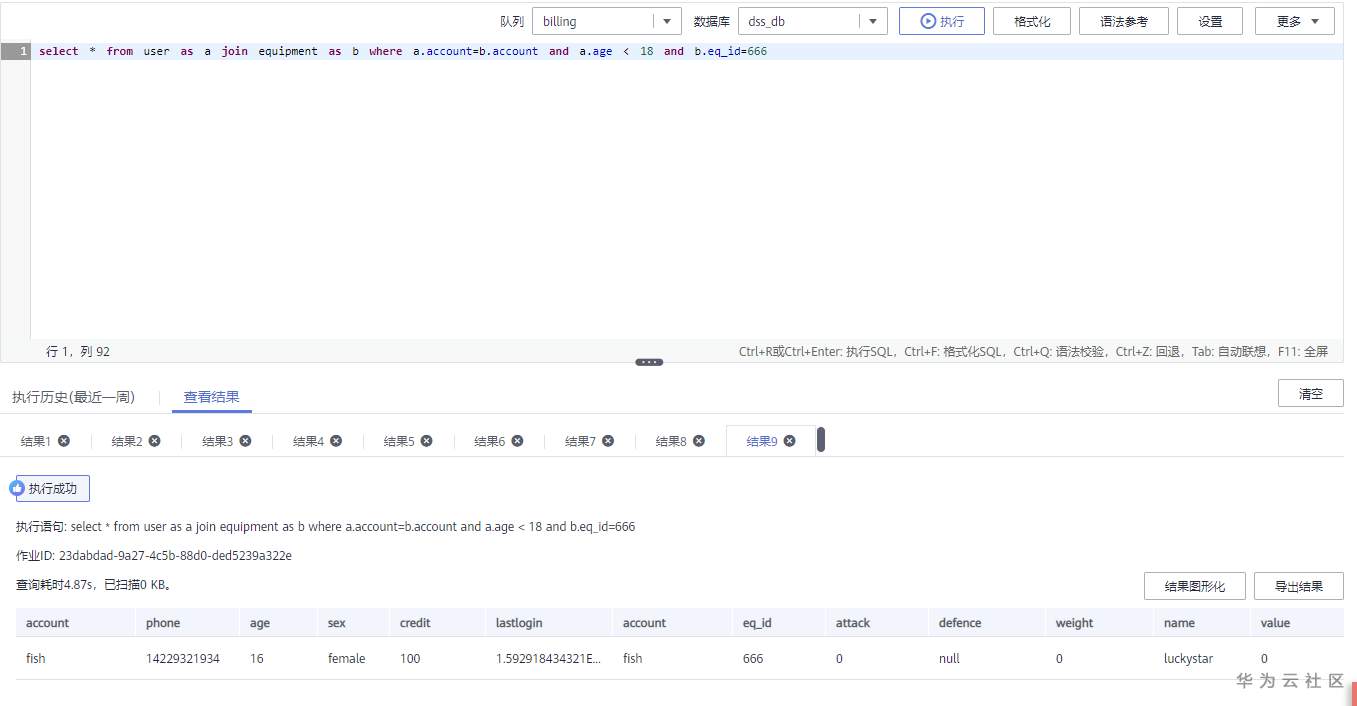This screenshot has width=1357, height=706.
Task: Expand the 更多 dropdown menu
Action: pos(1294,20)
